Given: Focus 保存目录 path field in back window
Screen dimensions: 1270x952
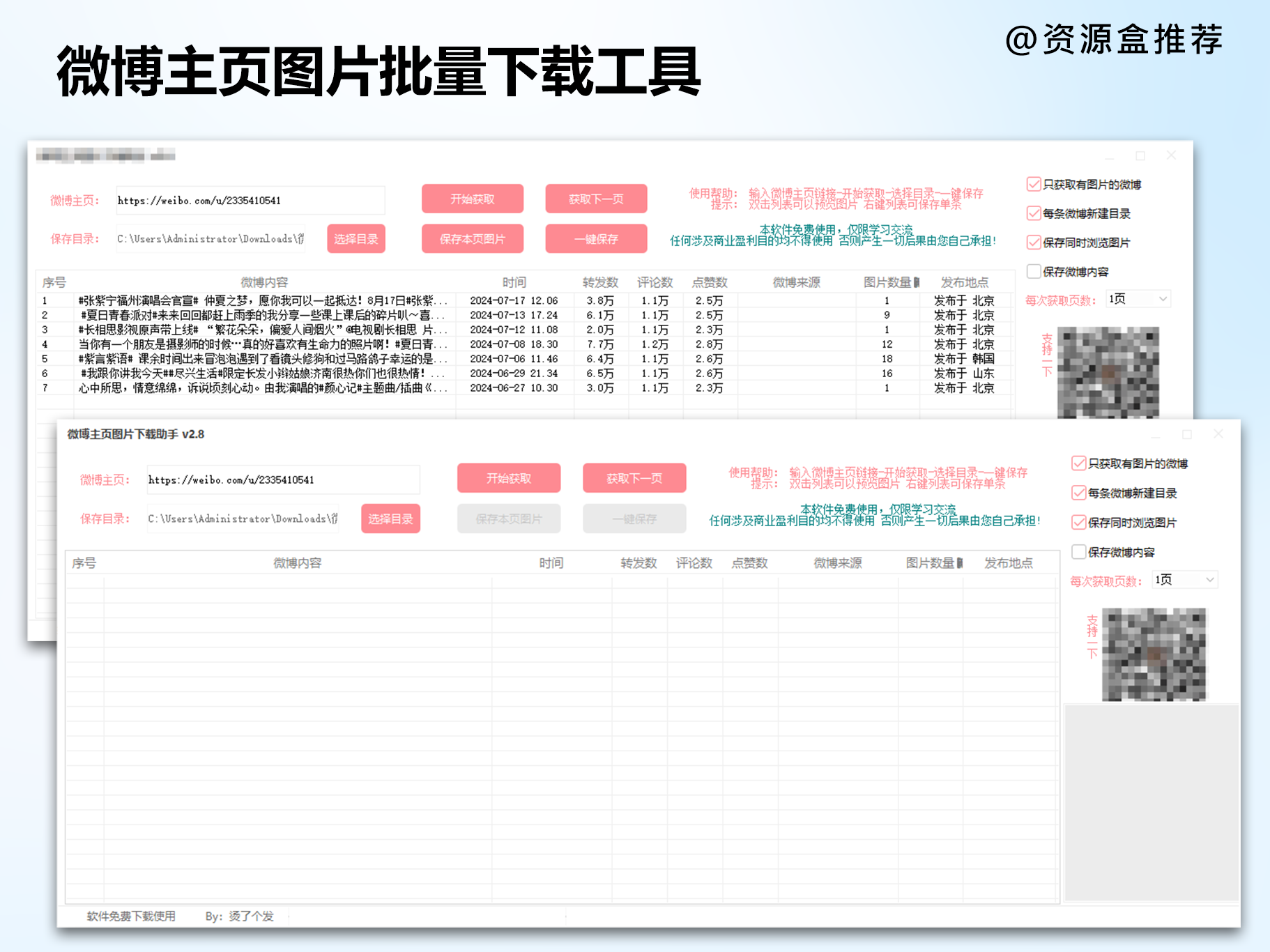Looking at the screenshot, I should coord(211,238).
